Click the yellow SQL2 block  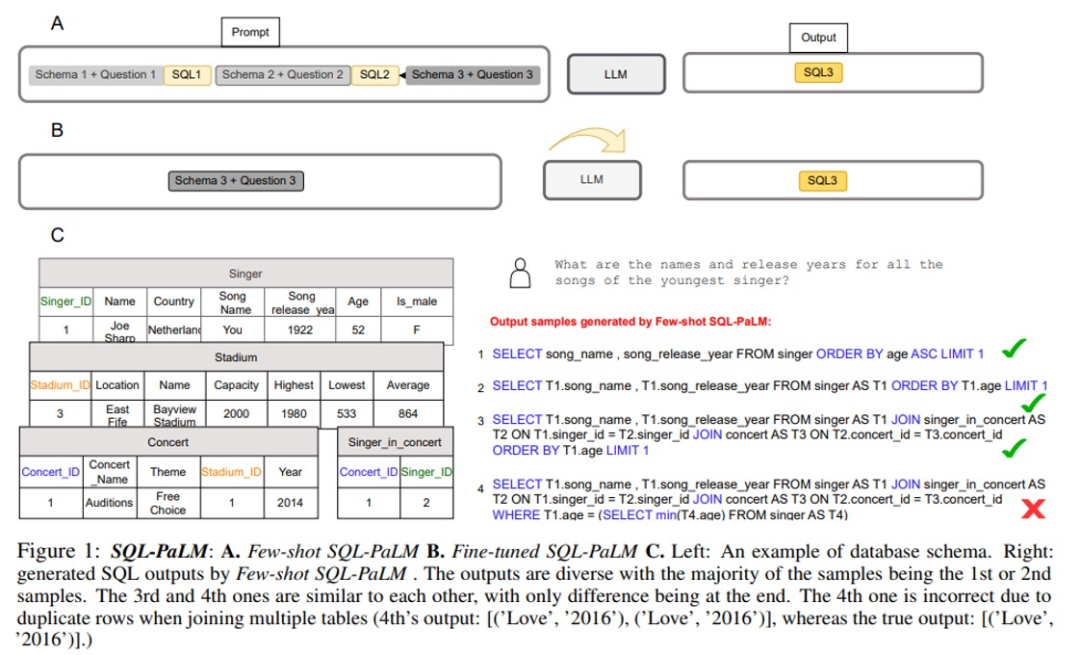click(x=375, y=74)
